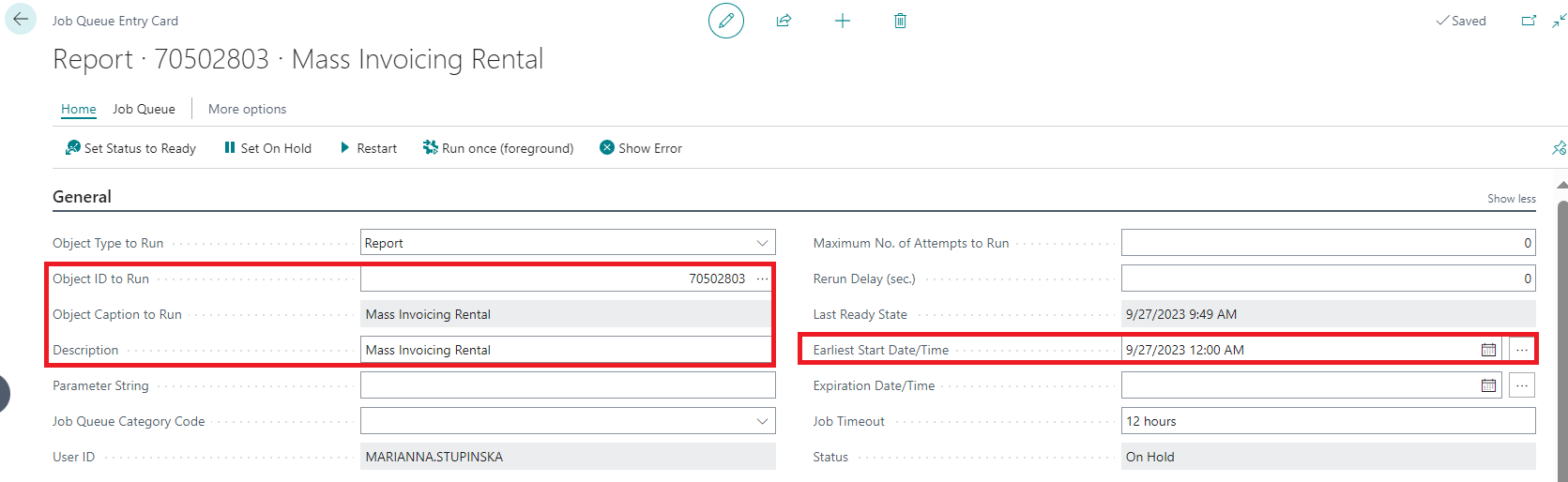Open page in new window icon

point(1529,21)
